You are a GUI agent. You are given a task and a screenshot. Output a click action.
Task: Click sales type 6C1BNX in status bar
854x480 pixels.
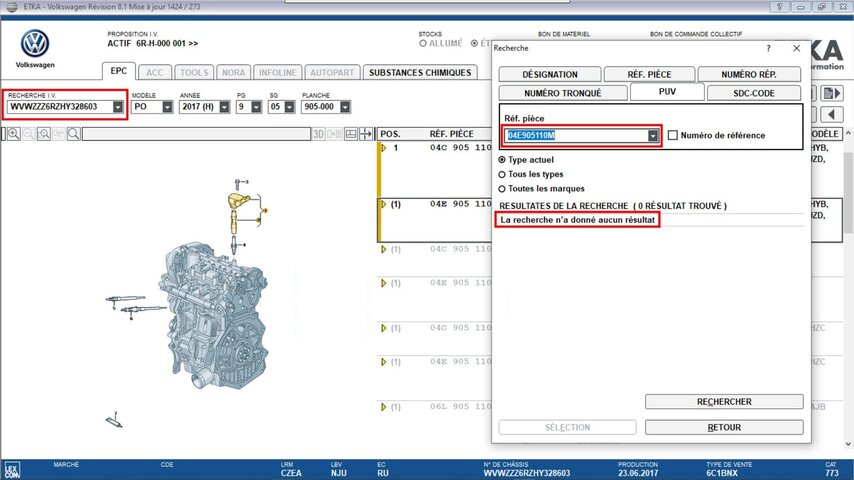click(x=722, y=473)
